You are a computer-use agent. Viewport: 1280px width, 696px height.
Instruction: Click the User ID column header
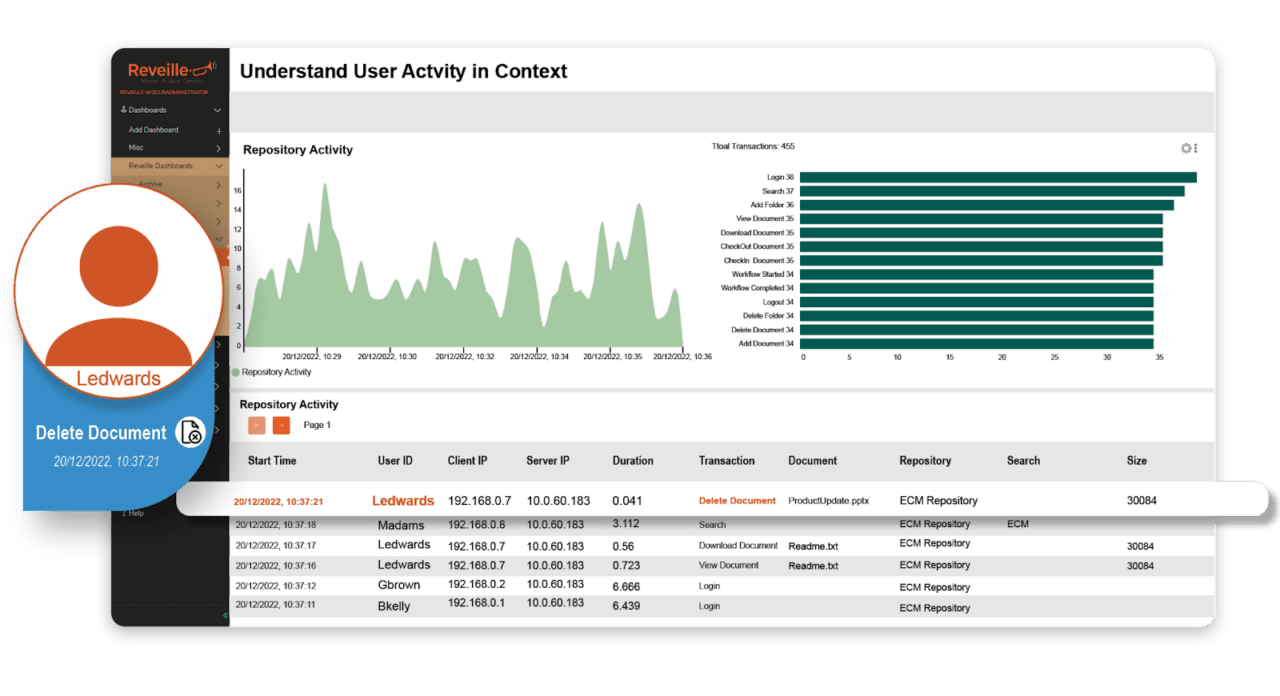394,461
